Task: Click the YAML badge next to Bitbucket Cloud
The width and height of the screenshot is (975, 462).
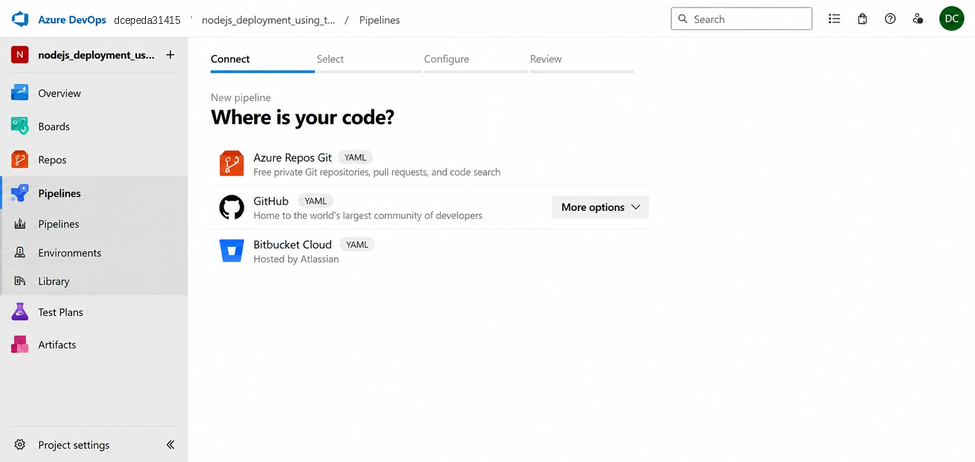Action: [357, 244]
